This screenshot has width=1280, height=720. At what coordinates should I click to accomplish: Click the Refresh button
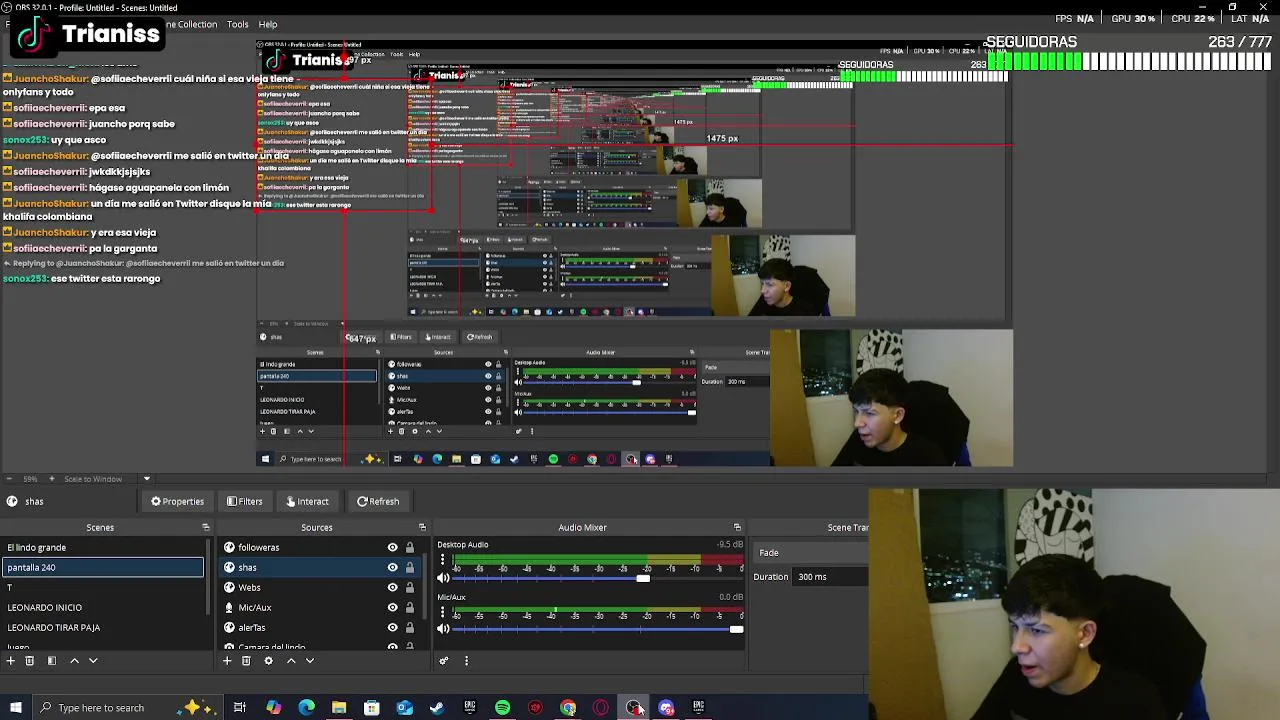coord(378,501)
